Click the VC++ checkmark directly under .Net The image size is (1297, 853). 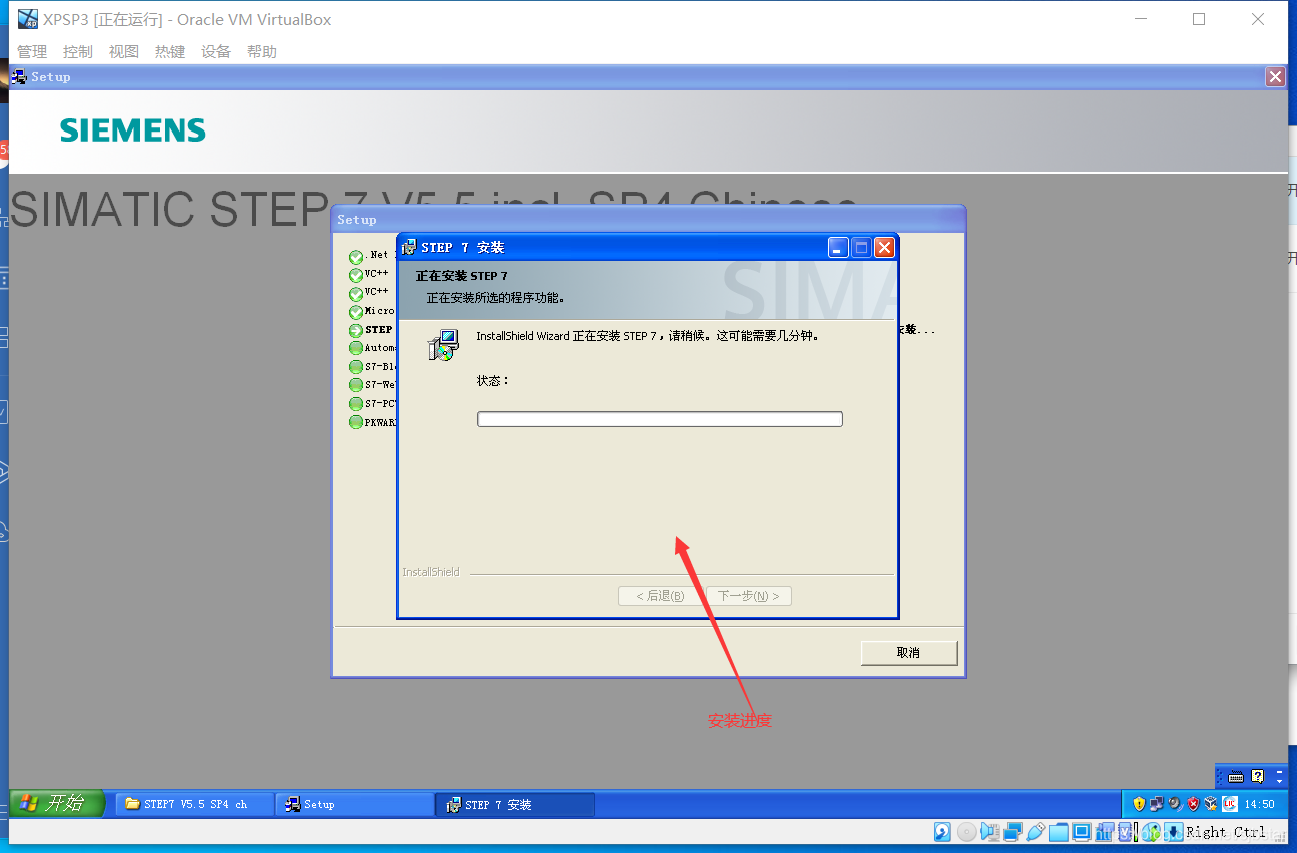[x=356, y=276]
